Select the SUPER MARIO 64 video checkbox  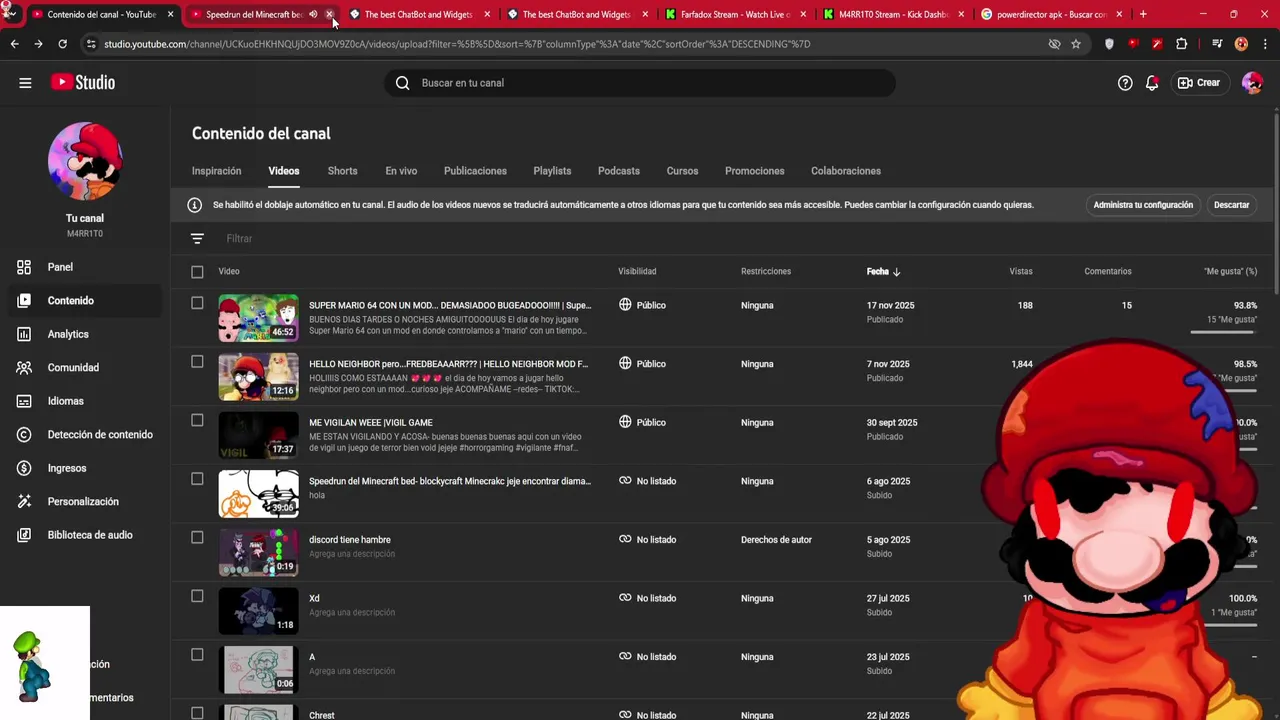(197, 303)
